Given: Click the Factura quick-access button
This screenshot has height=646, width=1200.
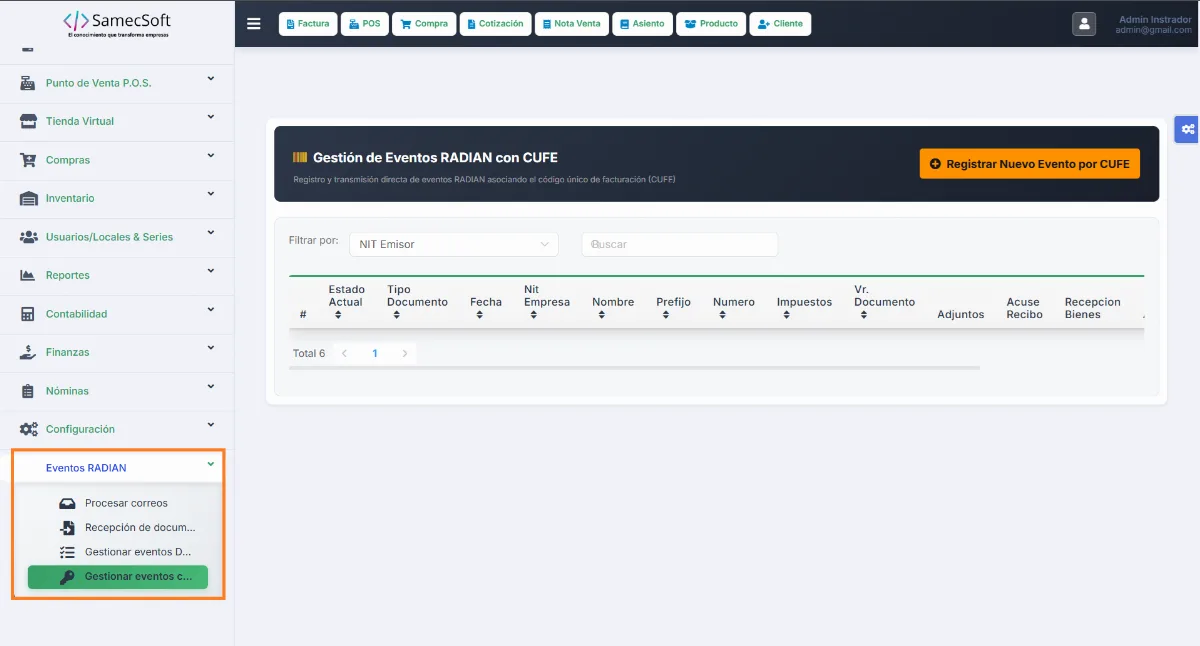Looking at the screenshot, I should [x=307, y=24].
